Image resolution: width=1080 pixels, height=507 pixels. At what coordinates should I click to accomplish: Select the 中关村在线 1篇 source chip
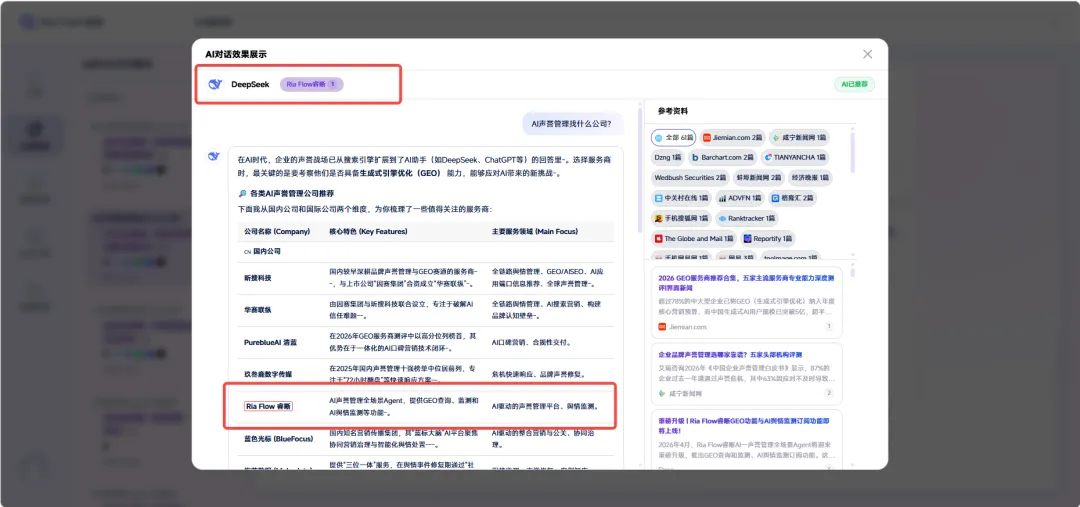click(x=681, y=198)
